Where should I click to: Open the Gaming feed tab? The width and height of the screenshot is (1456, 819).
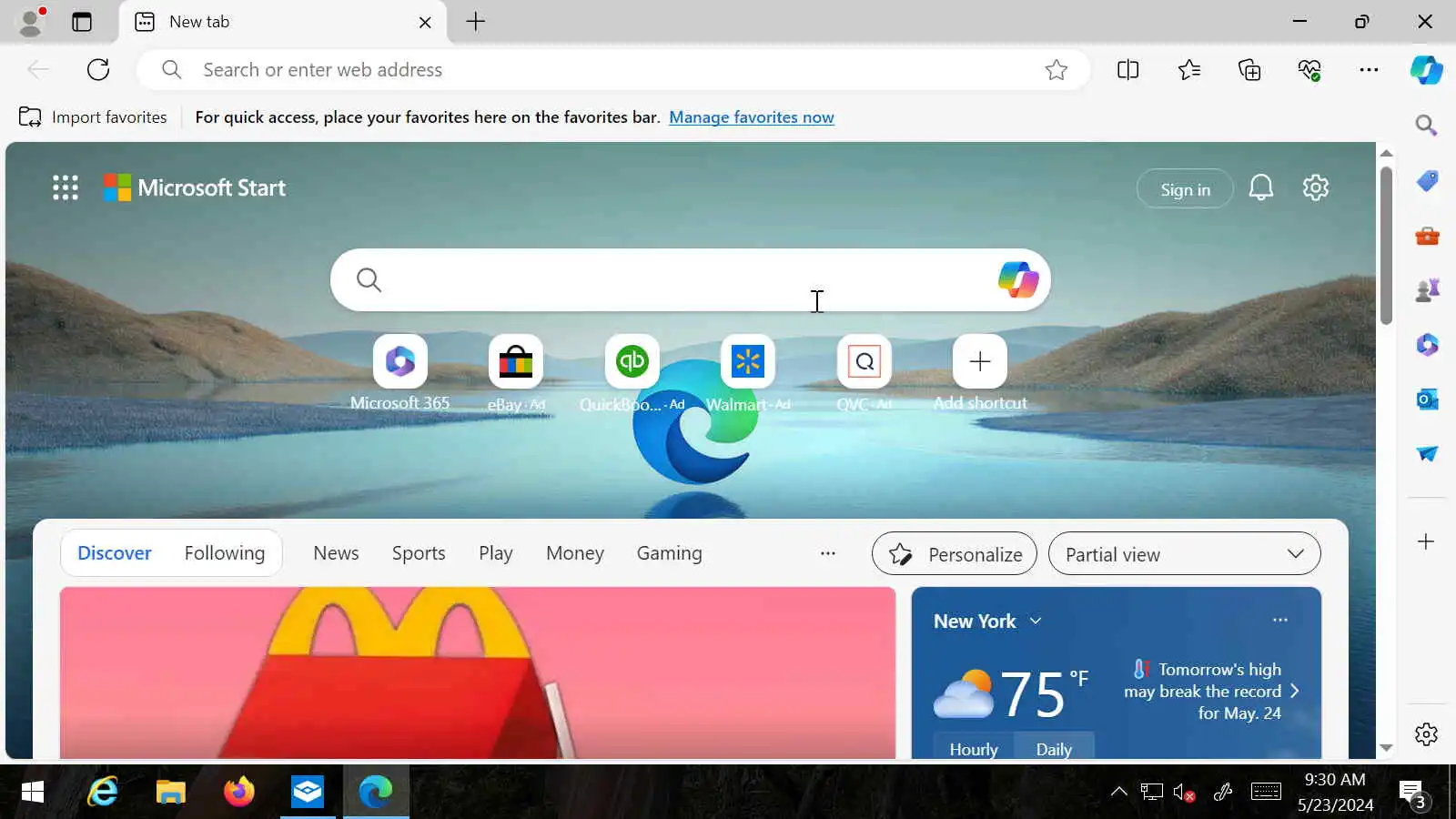tap(669, 553)
